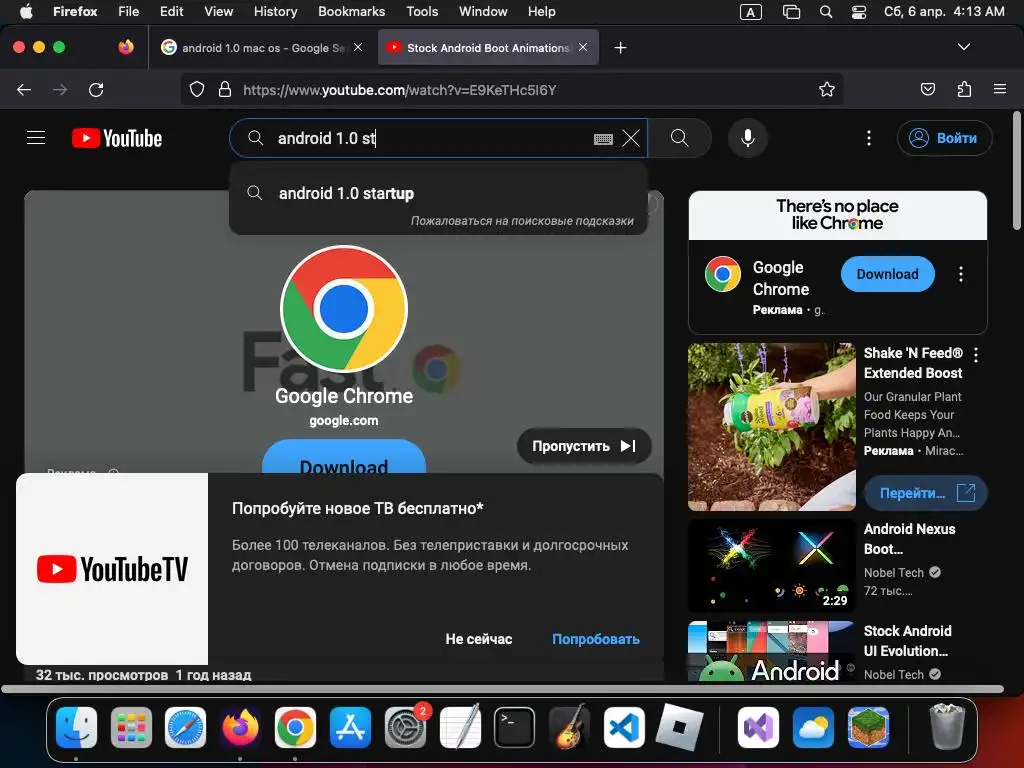Open Finder from the Dock

pyautogui.click(x=76, y=727)
